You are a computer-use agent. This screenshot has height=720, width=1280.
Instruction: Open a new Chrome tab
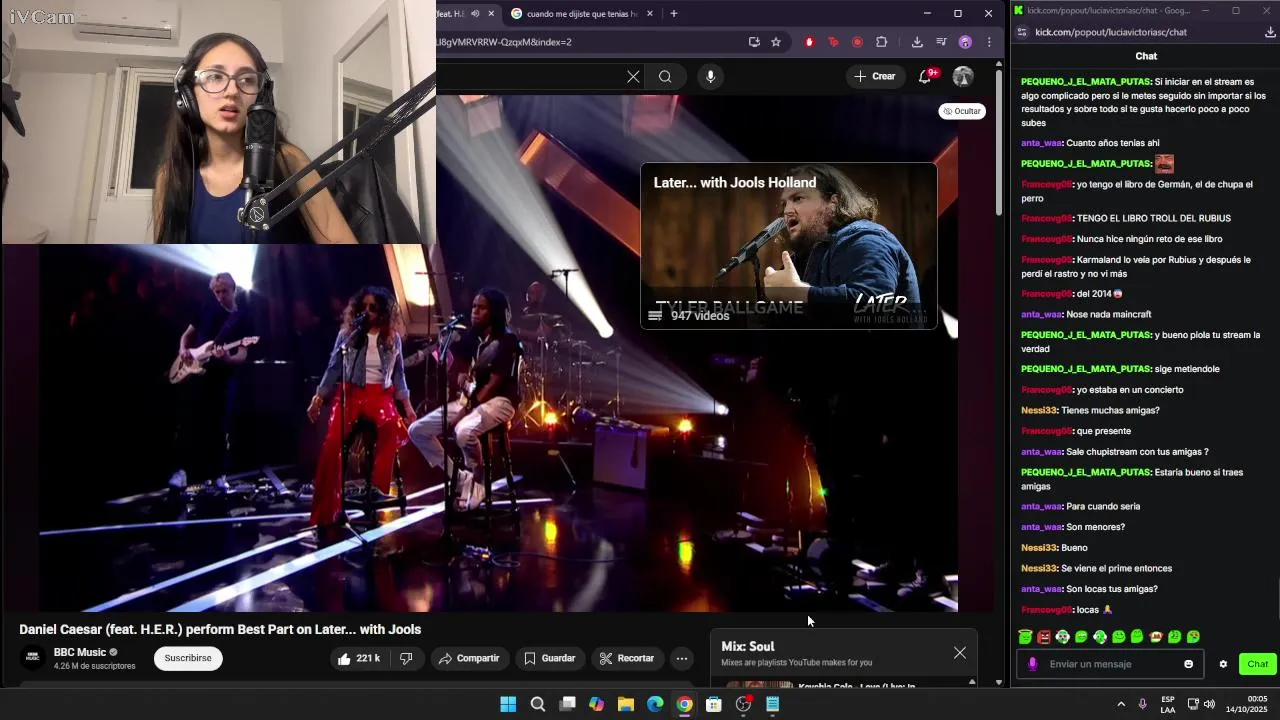(674, 14)
